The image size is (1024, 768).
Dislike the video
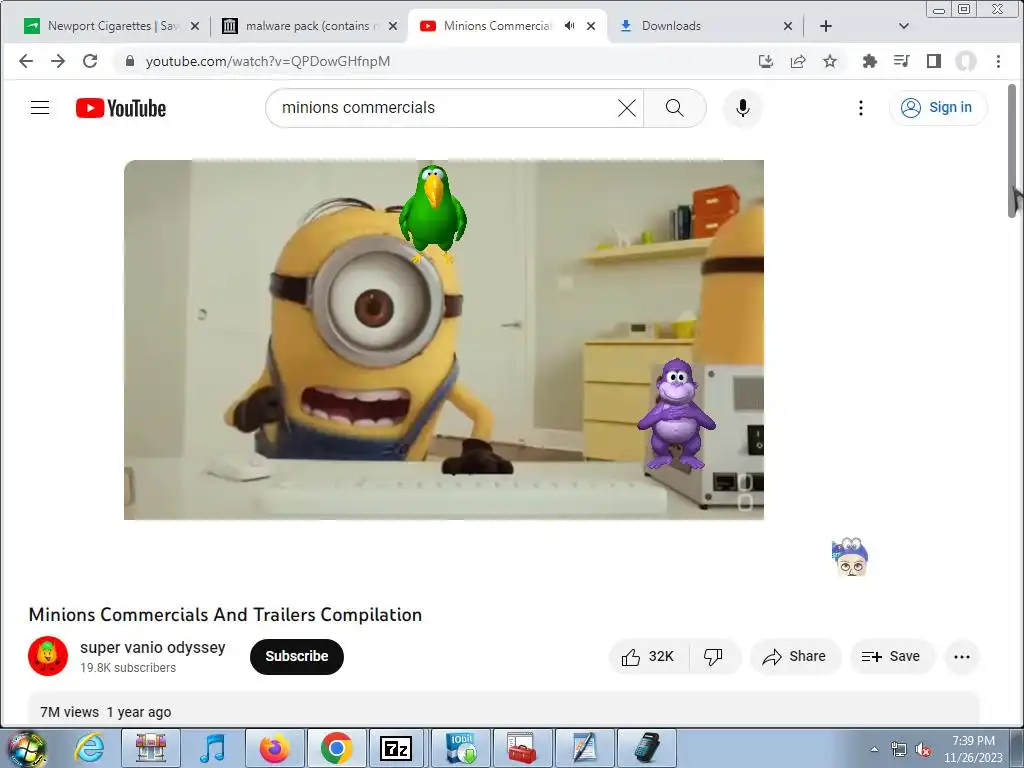714,656
